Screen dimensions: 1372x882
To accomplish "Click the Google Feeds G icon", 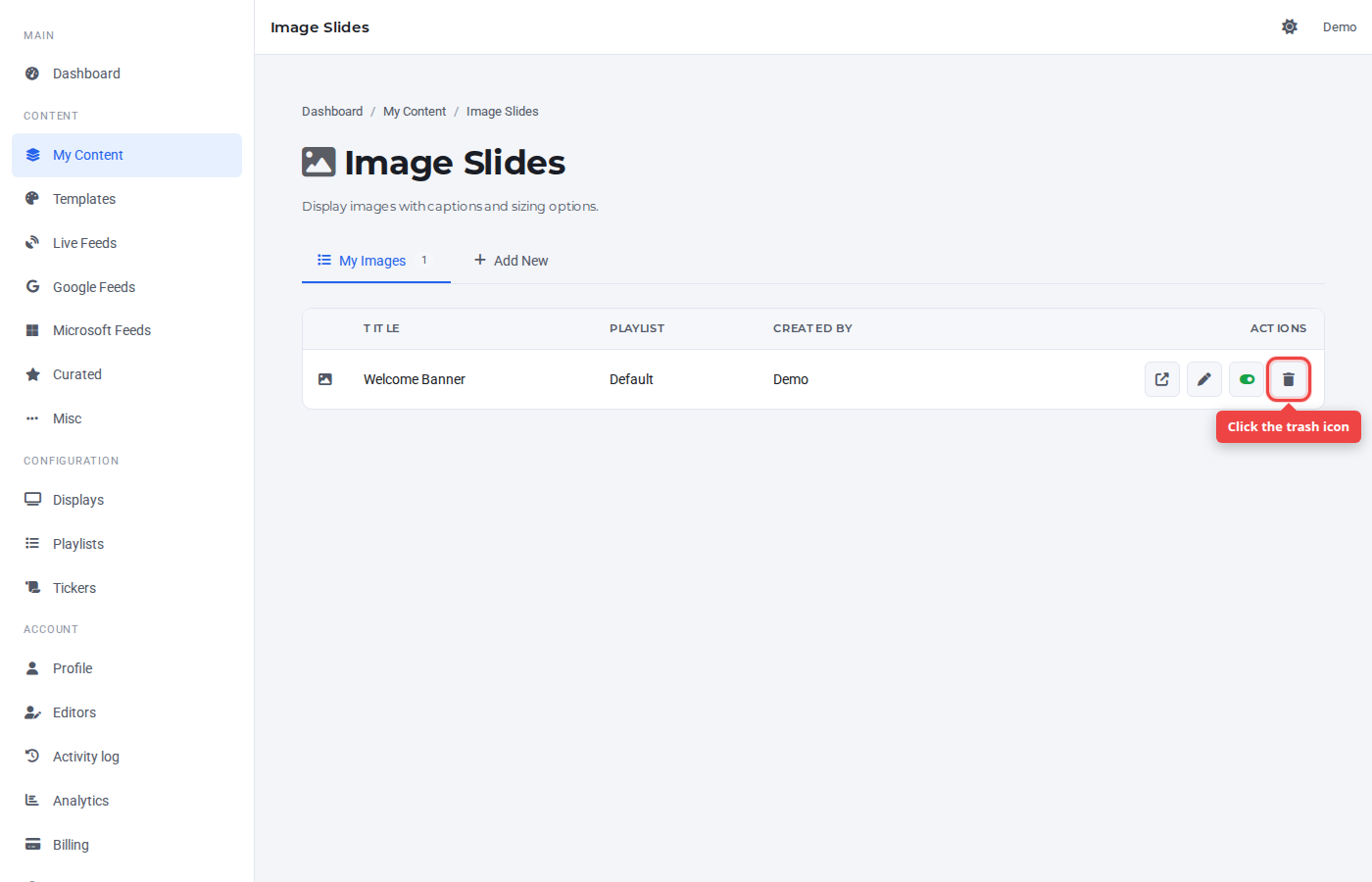I will pyautogui.click(x=32, y=286).
